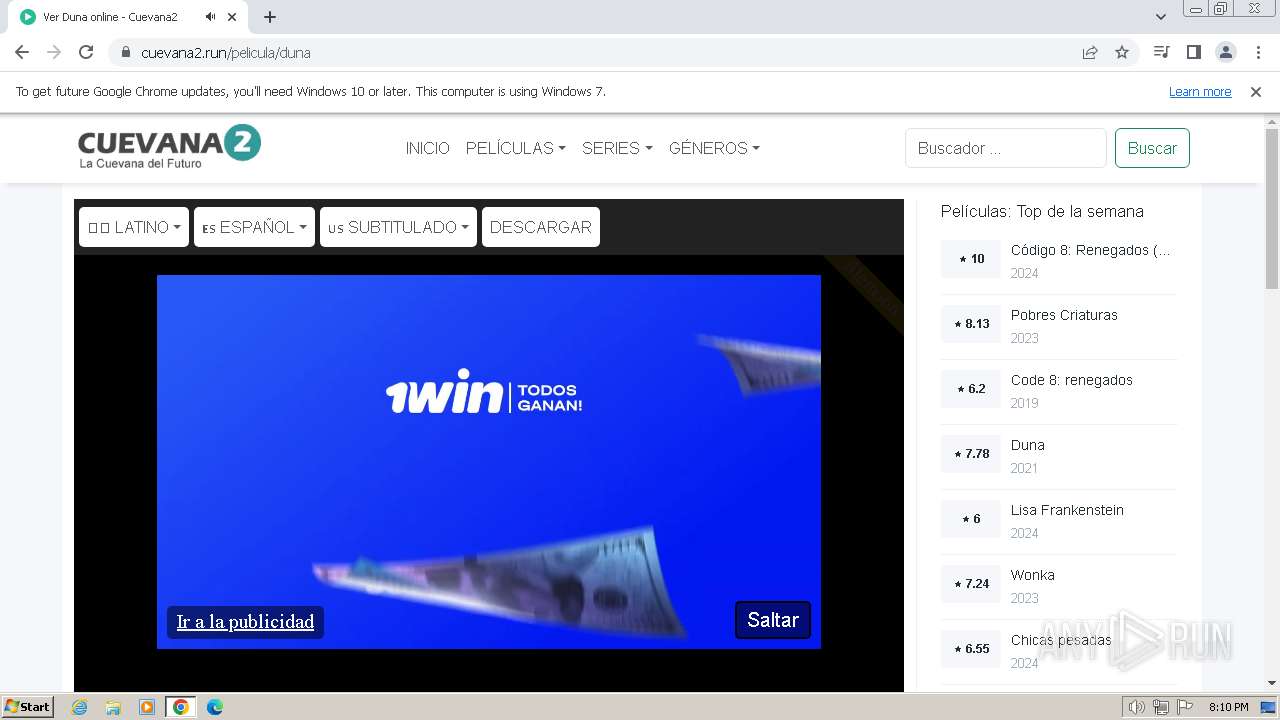Click the forward navigation arrow
This screenshot has width=1280, height=720.
coord(54,53)
